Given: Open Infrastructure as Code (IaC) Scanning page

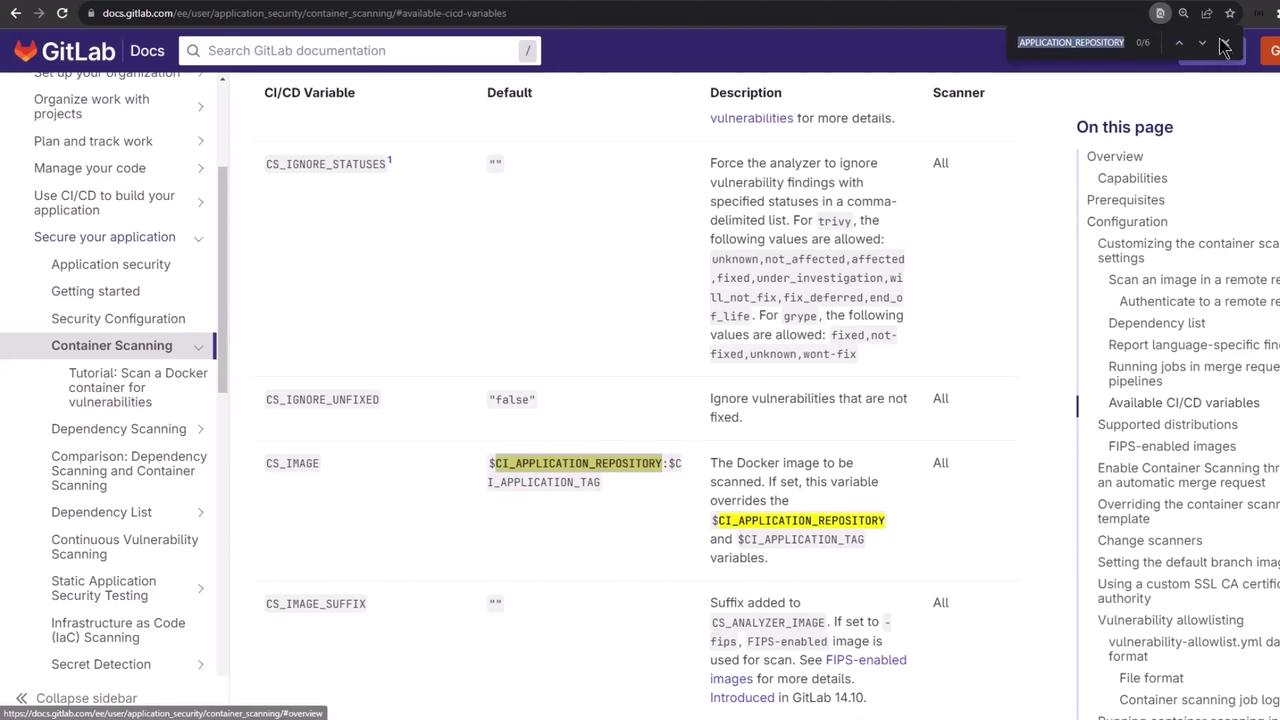Looking at the screenshot, I should 118,630.
